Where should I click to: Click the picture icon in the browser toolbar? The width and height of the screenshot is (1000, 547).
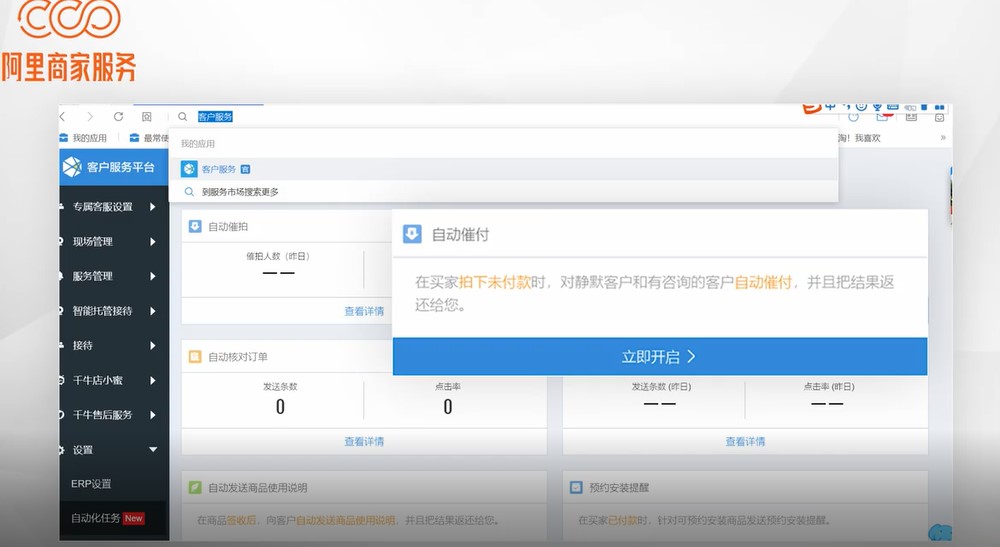(x=911, y=117)
